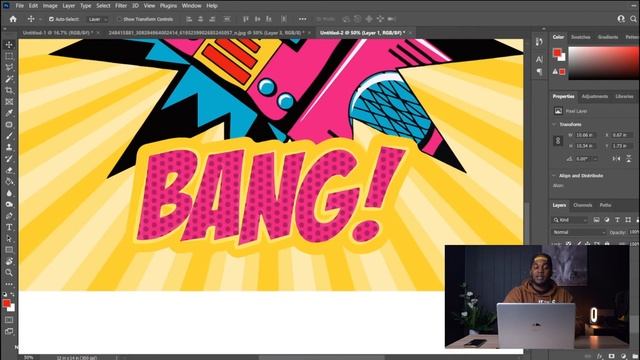Open the Move tool preset picker arrow
This screenshot has width=640, height=360.
pos(40,19)
